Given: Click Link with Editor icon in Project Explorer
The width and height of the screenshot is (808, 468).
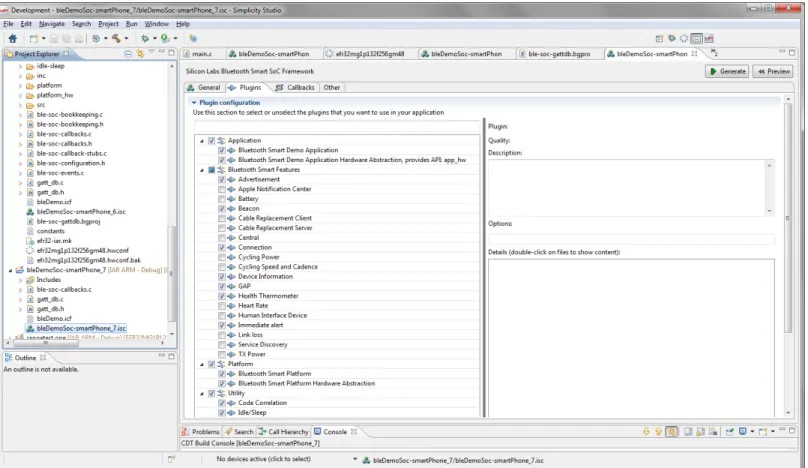Looking at the screenshot, I should tap(140, 54).
